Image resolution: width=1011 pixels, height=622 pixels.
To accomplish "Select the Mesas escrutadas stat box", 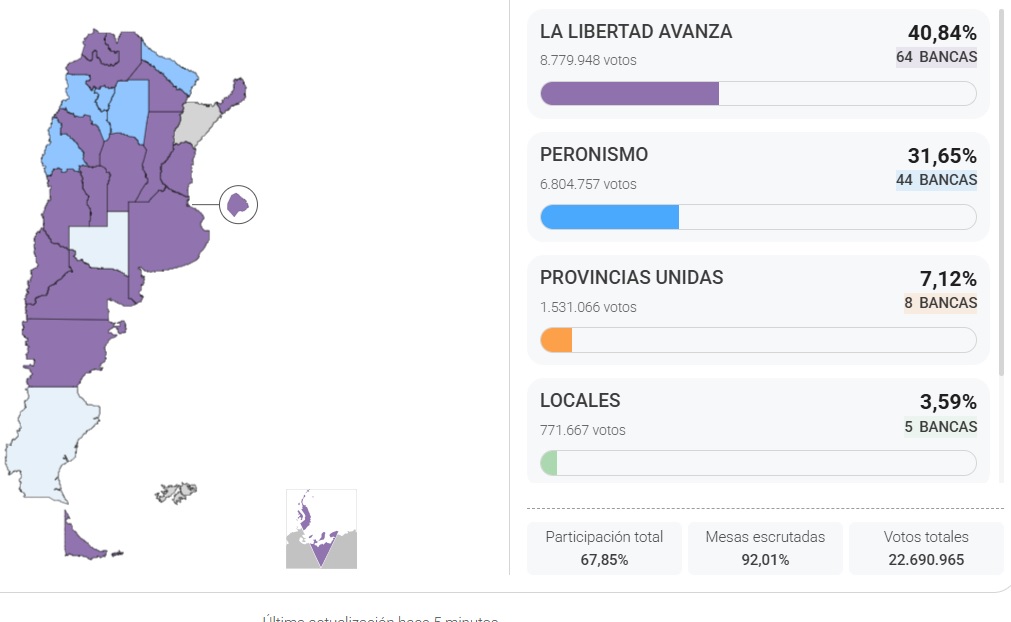I will pyautogui.click(x=765, y=548).
